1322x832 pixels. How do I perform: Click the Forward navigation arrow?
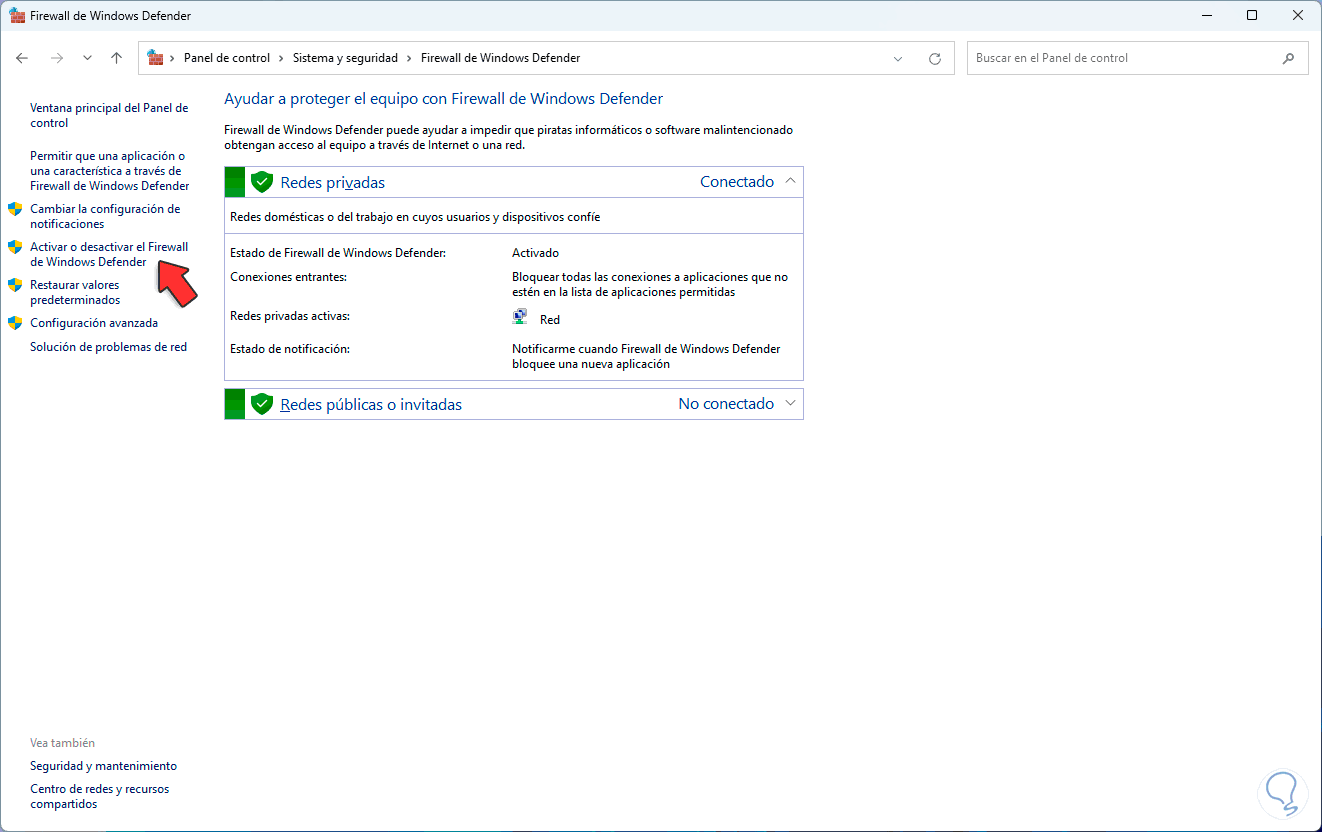57,58
